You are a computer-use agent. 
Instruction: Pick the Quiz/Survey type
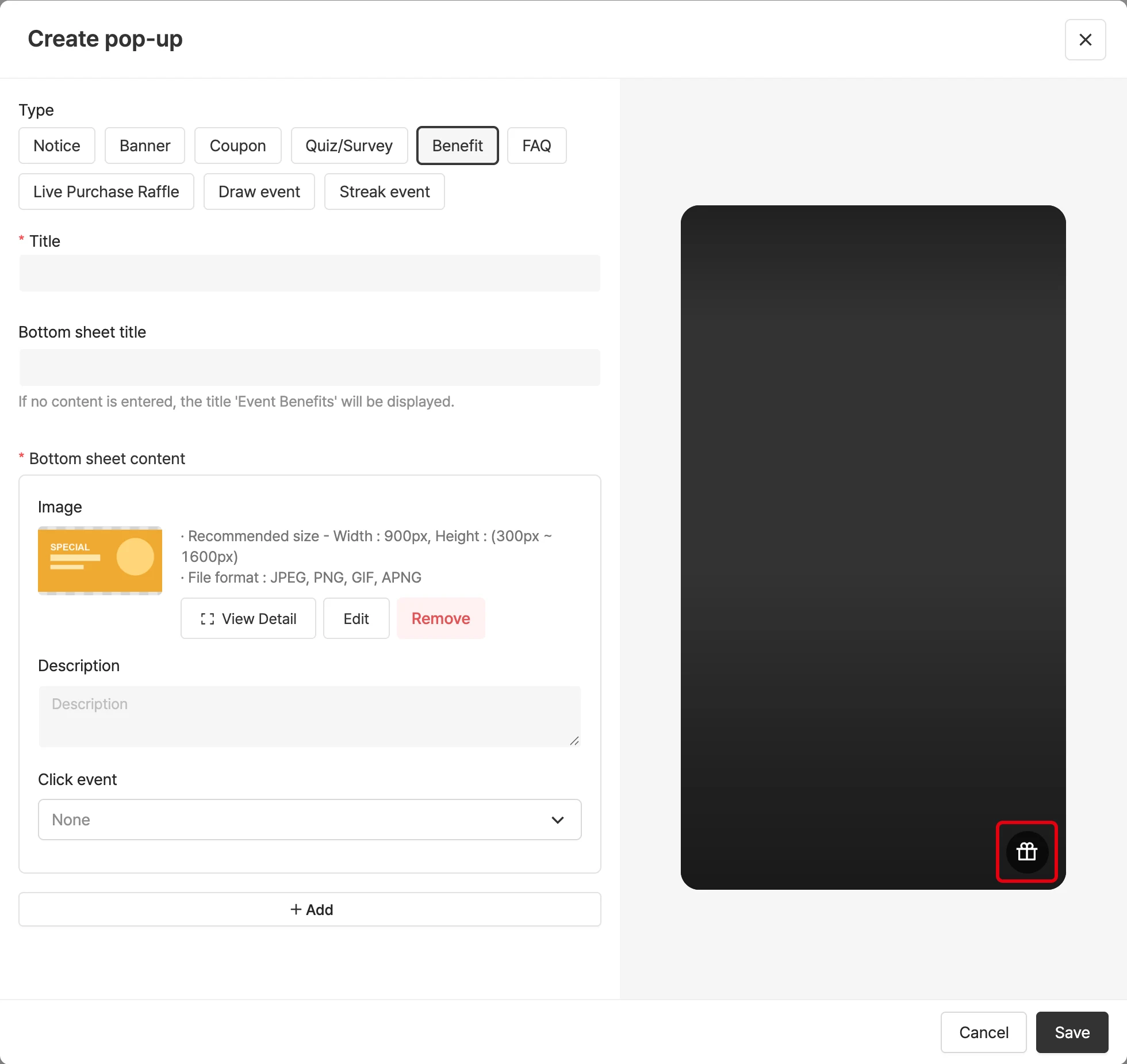[349, 146]
